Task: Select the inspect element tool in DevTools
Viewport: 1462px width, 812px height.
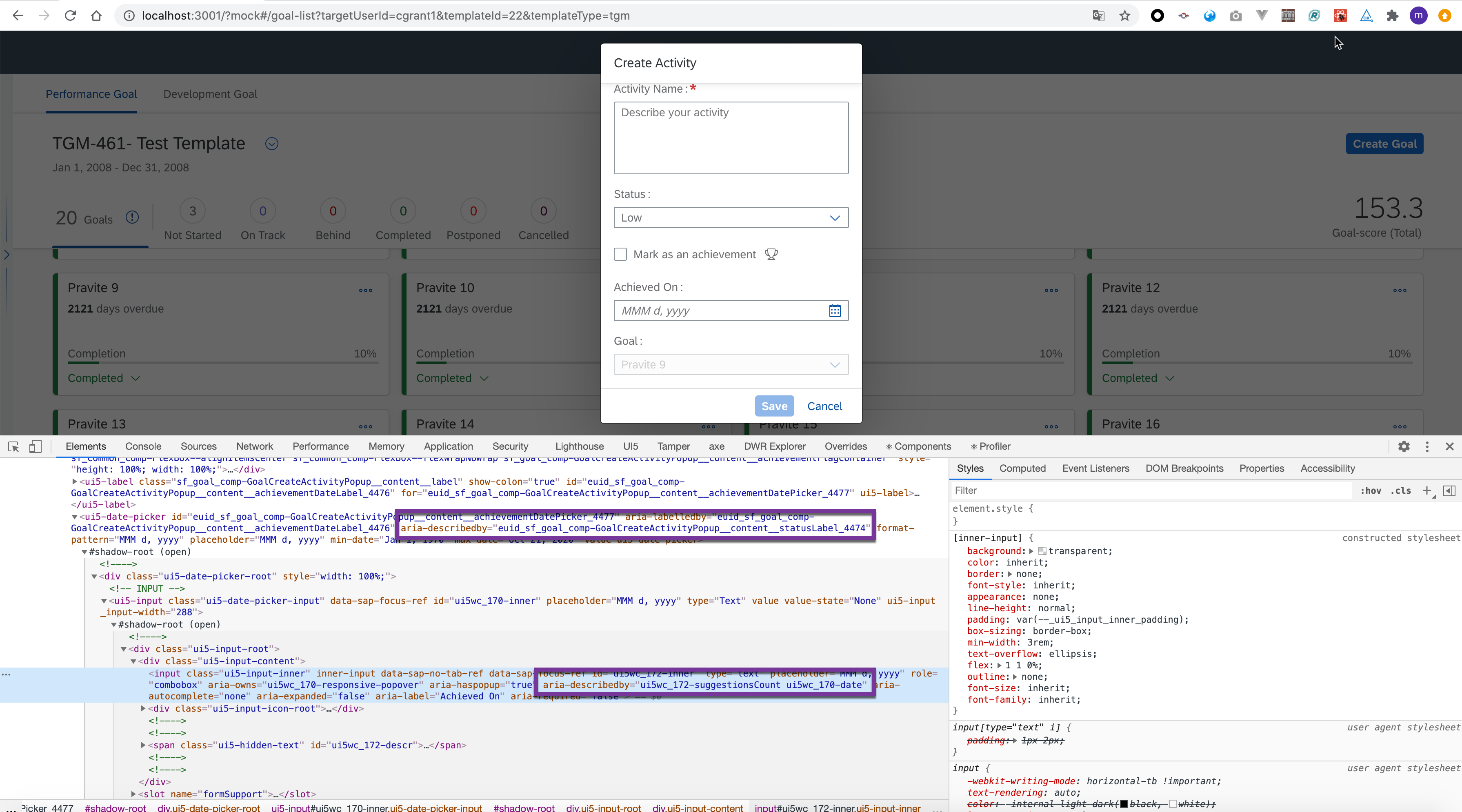Action: pyautogui.click(x=13, y=446)
